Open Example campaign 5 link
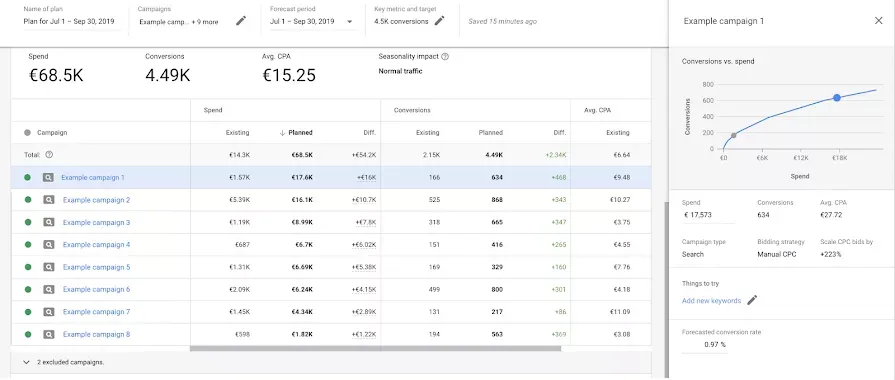Viewport: 895px width, 380px height. click(96, 267)
